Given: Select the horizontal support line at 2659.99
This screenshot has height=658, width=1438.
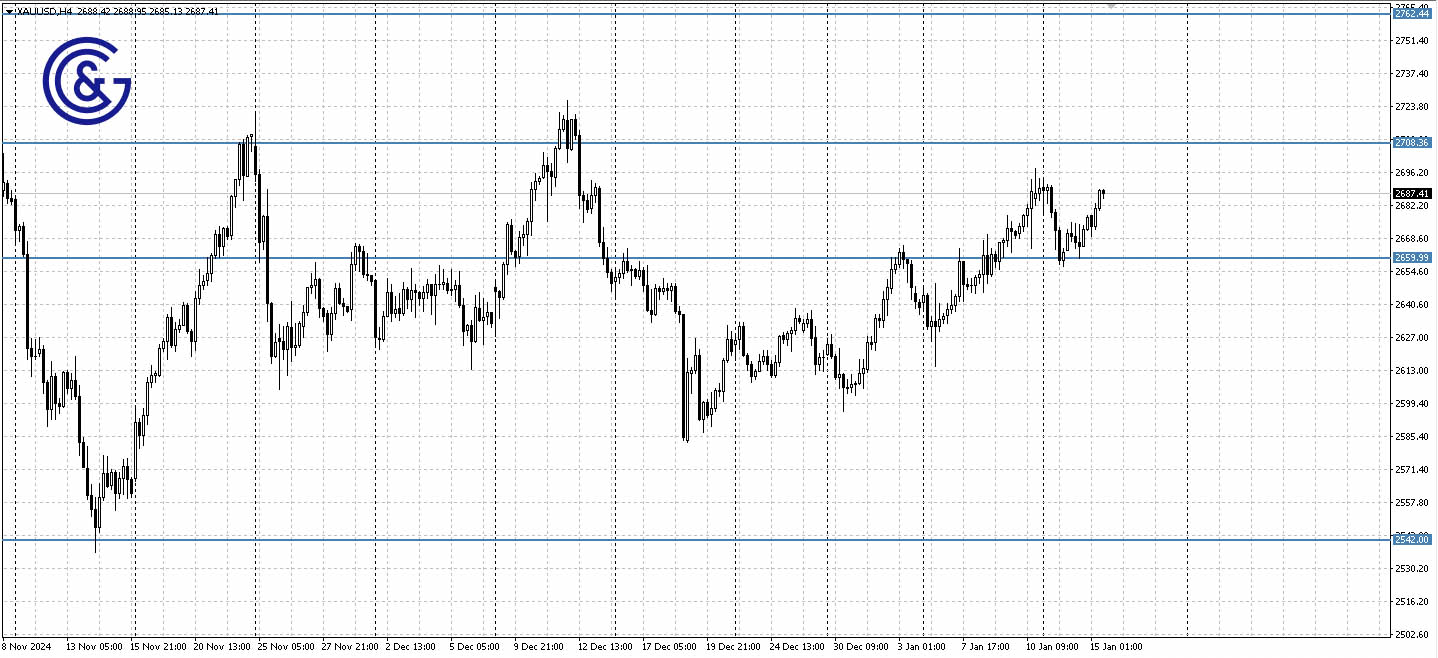Looking at the screenshot, I should tap(700, 257).
